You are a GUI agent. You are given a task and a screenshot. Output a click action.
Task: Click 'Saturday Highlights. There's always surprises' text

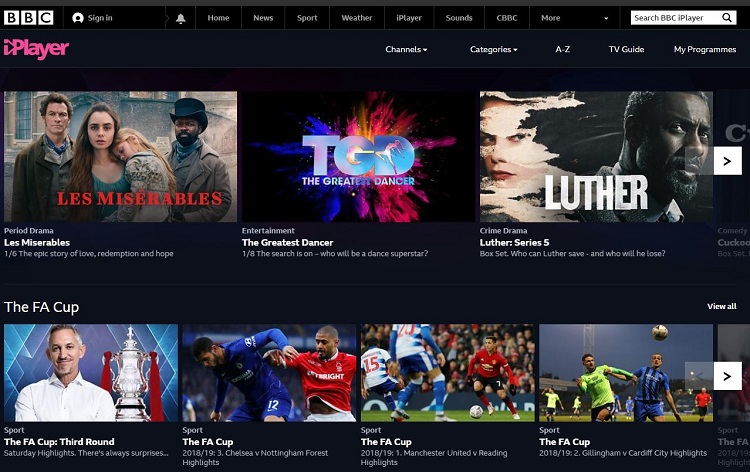click(x=86, y=453)
